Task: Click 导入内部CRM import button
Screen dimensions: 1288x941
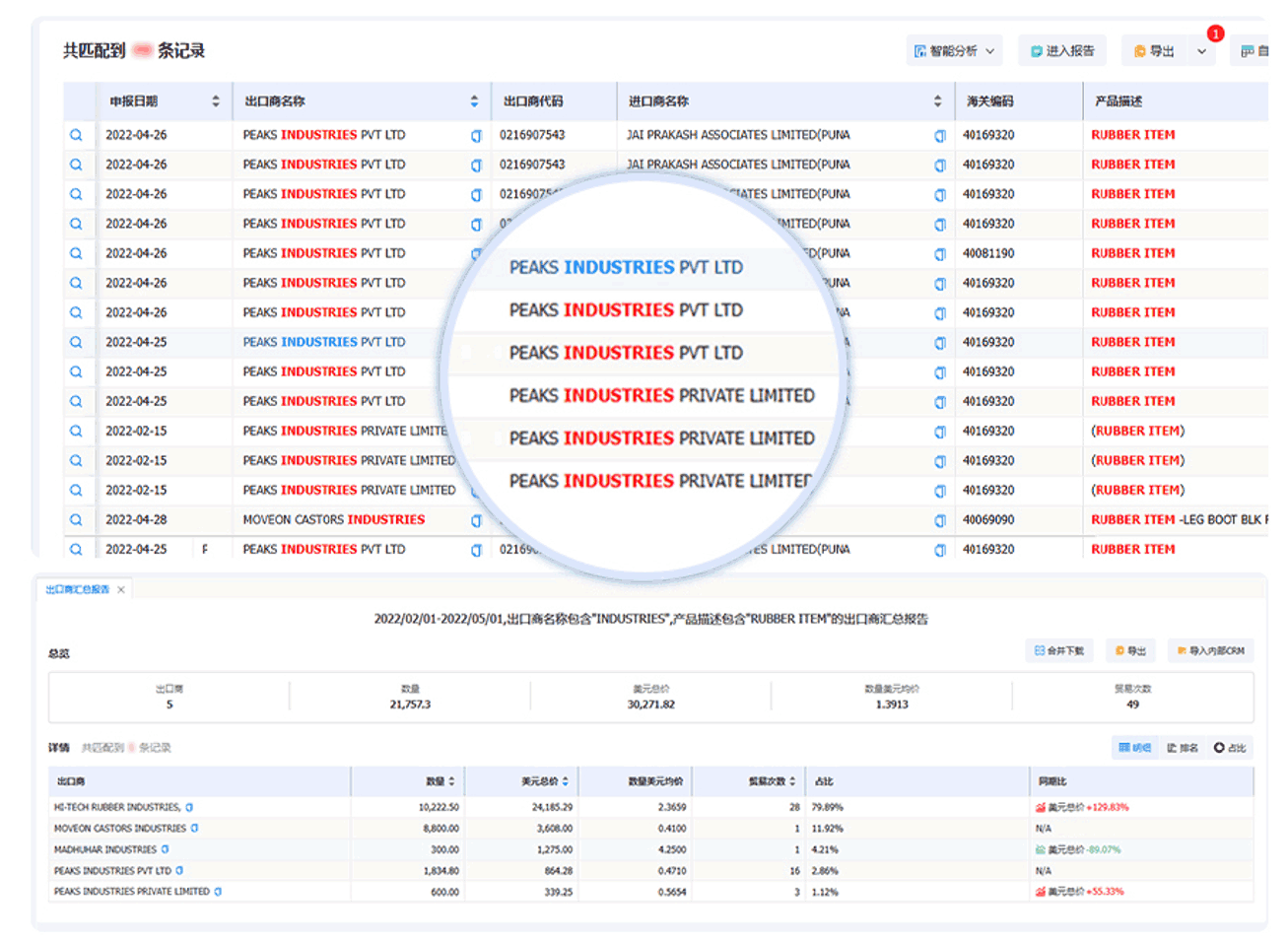Action: click(1210, 651)
